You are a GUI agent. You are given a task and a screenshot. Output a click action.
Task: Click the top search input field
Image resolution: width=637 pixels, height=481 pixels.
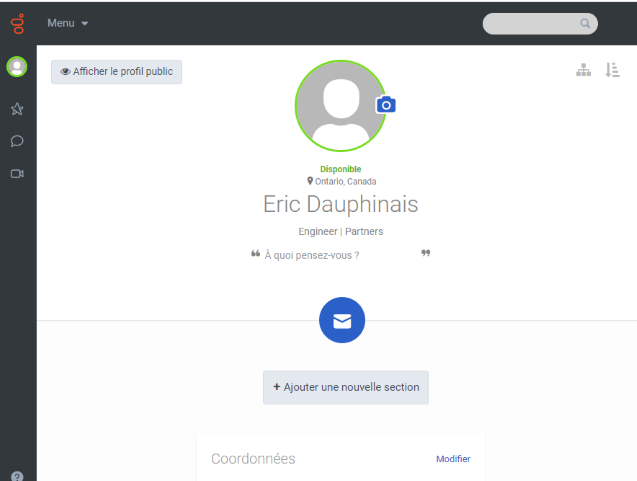point(530,23)
